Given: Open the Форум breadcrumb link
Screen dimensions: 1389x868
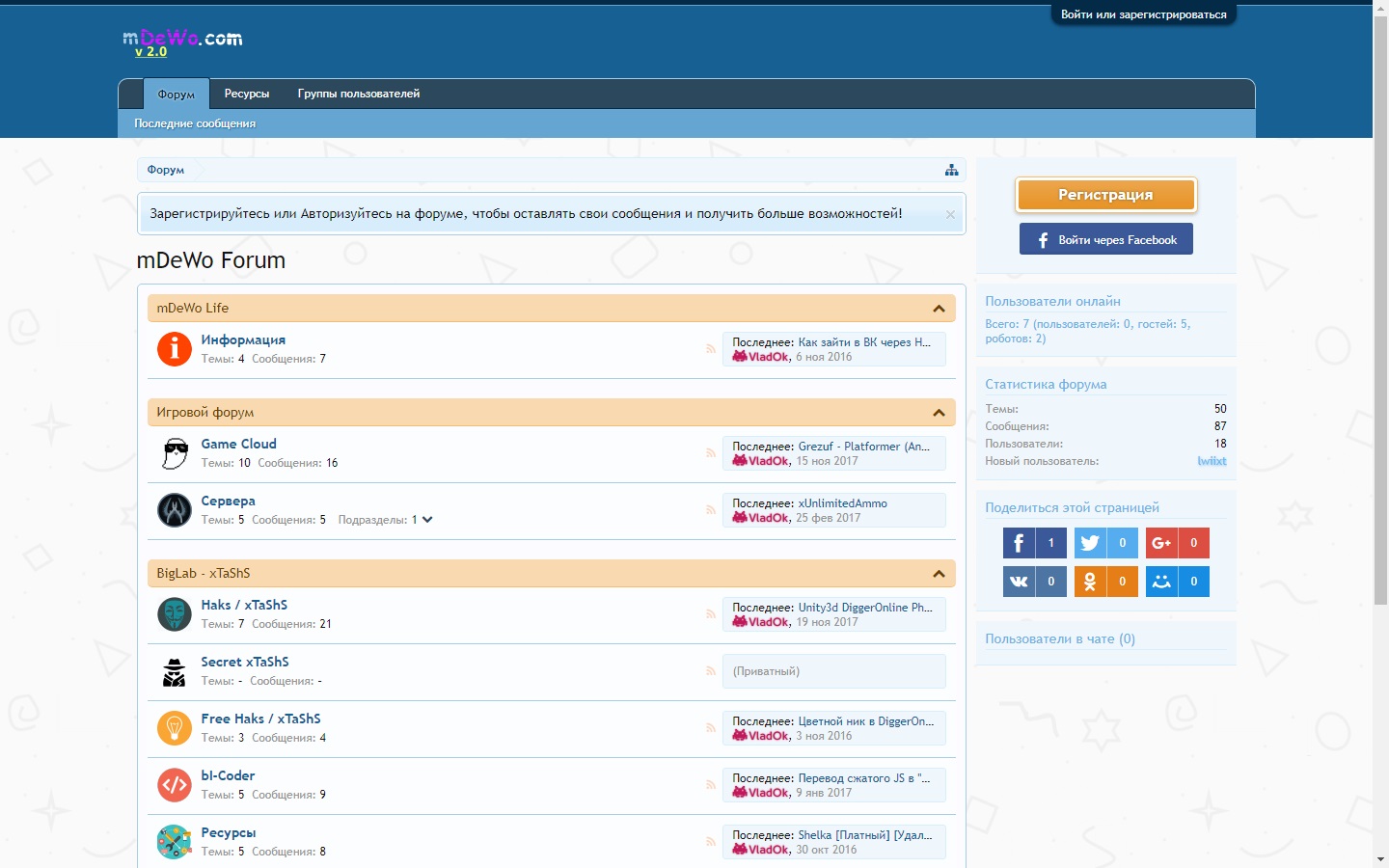Looking at the screenshot, I should [x=166, y=170].
